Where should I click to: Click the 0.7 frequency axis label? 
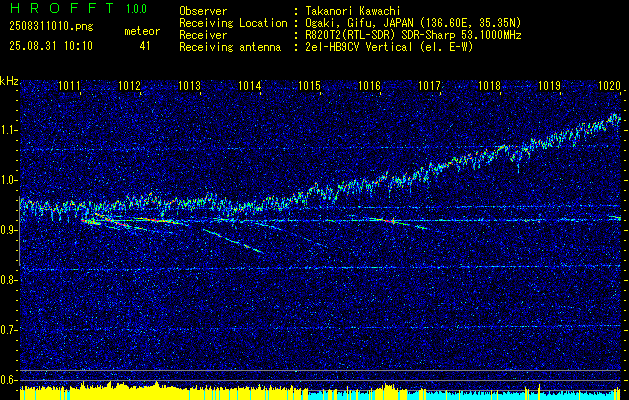[7, 330]
